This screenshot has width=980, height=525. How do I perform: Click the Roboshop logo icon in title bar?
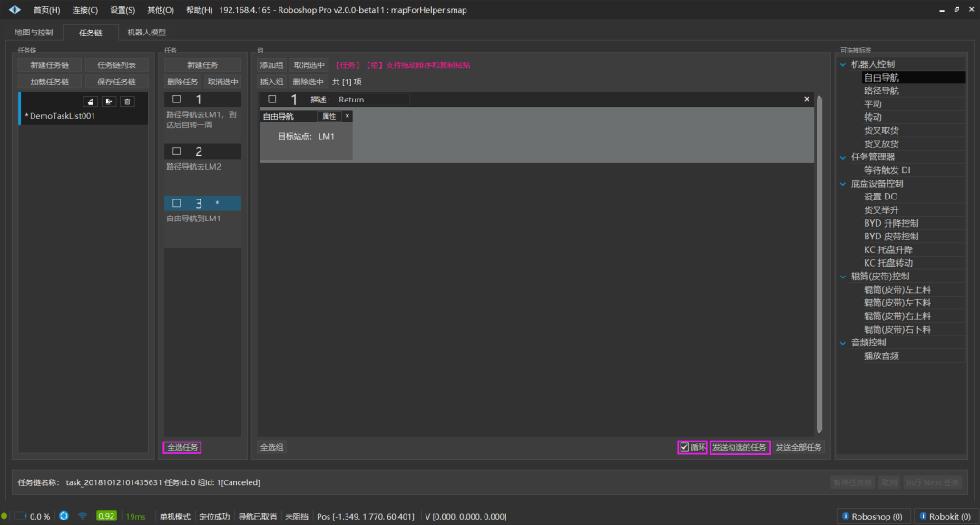[x=15, y=9]
